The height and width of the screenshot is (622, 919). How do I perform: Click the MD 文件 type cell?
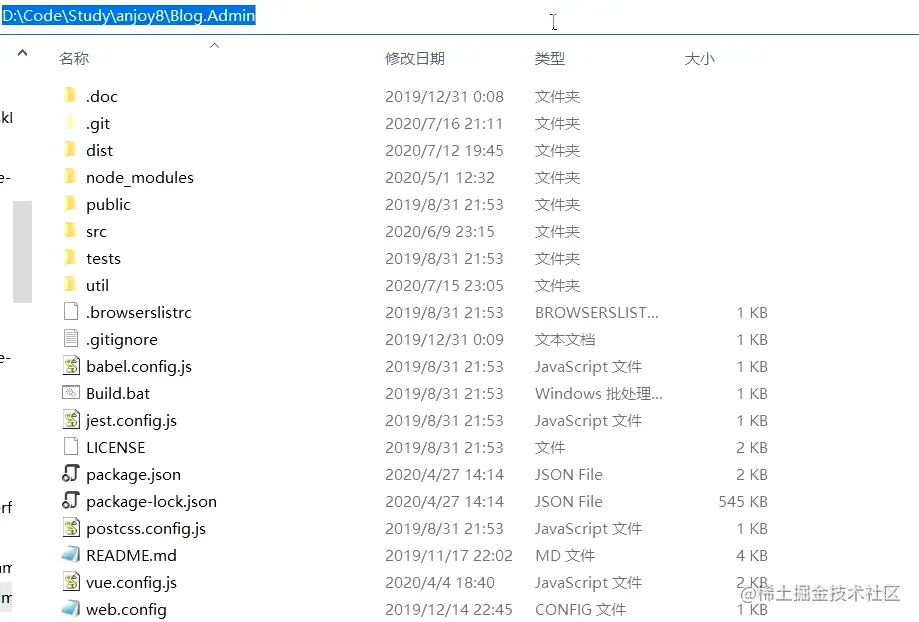pos(565,555)
